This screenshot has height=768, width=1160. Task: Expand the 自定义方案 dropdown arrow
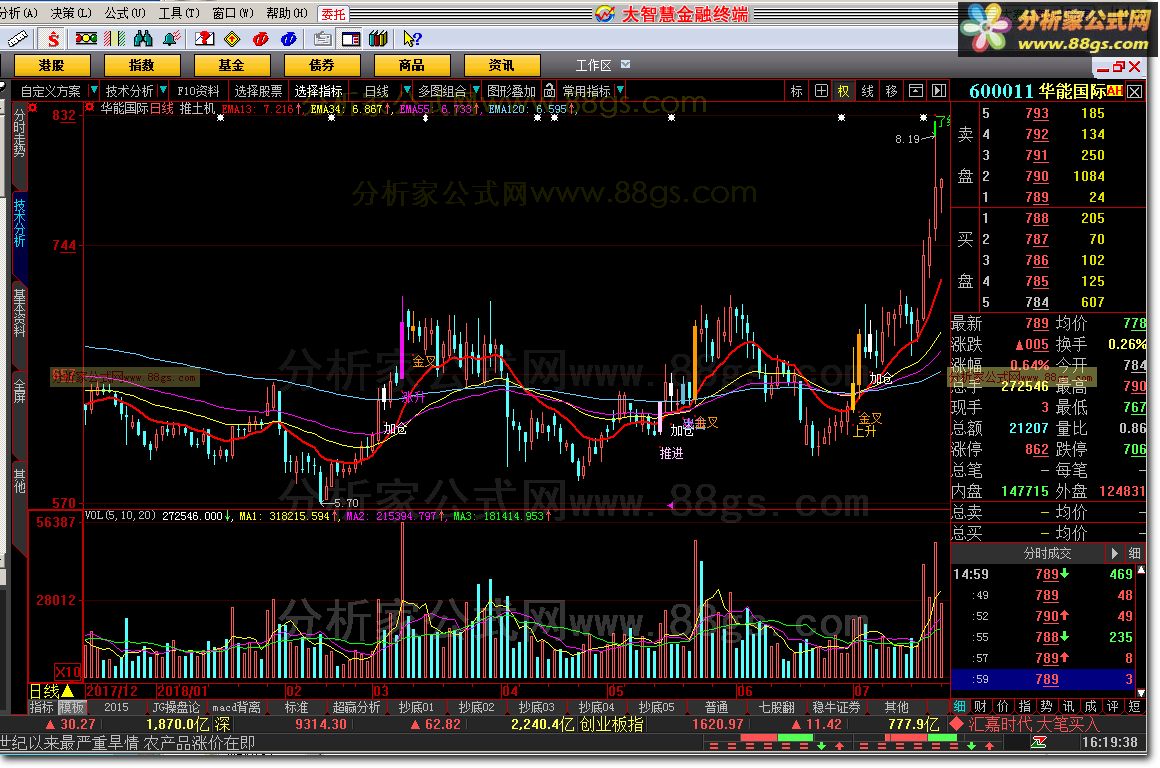[x=93, y=90]
